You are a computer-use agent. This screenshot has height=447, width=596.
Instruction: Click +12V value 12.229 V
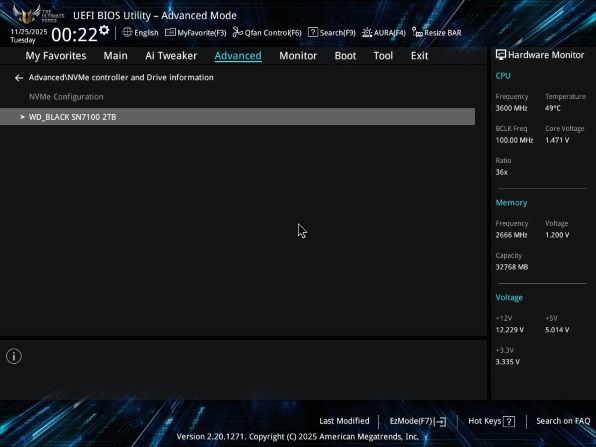pos(510,330)
